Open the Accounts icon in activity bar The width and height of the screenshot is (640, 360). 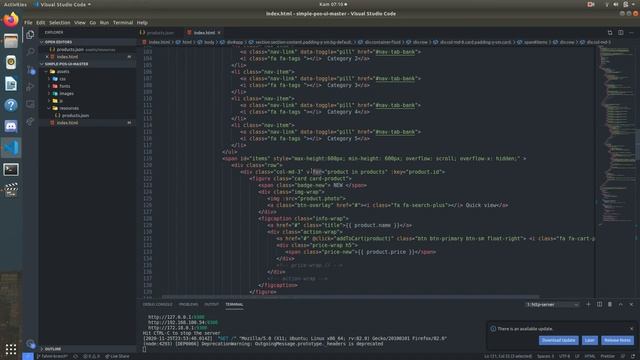pyautogui.click(x=31, y=344)
